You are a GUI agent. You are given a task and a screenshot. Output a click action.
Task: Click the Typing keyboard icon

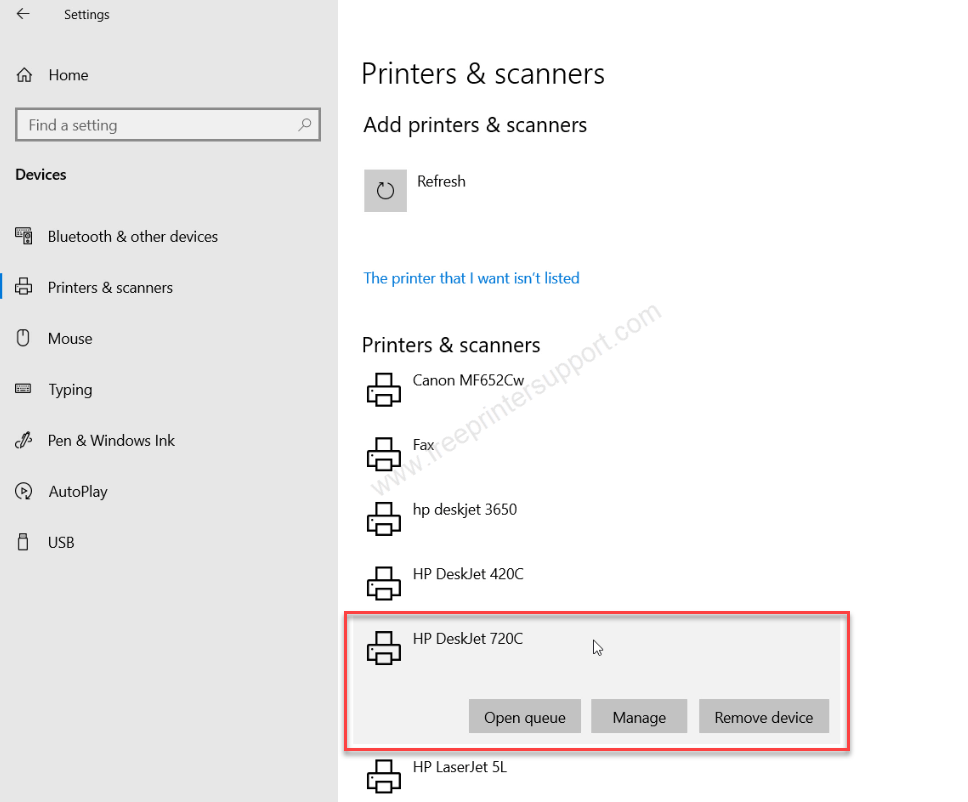tap(23, 388)
